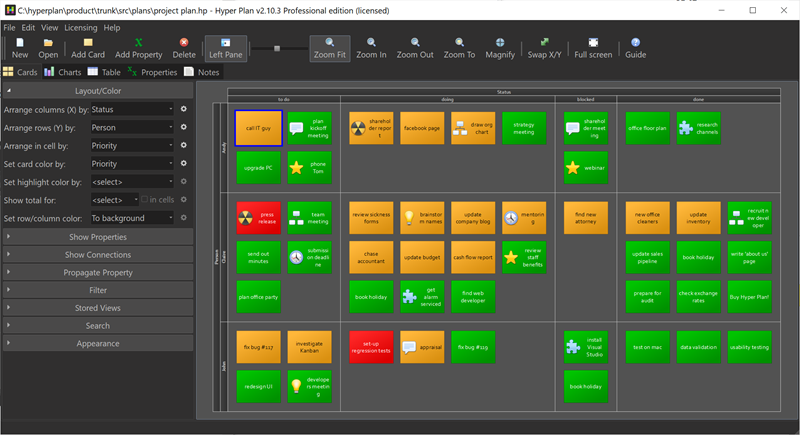Open the Set card color by dropdown
Image resolution: width=800 pixels, height=435 pixels.
pos(131,164)
